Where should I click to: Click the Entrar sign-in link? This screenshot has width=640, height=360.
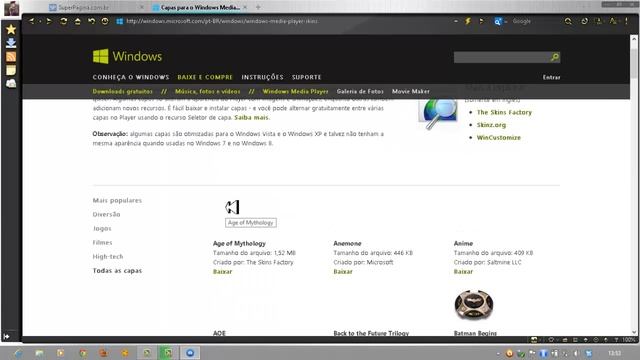(551, 77)
